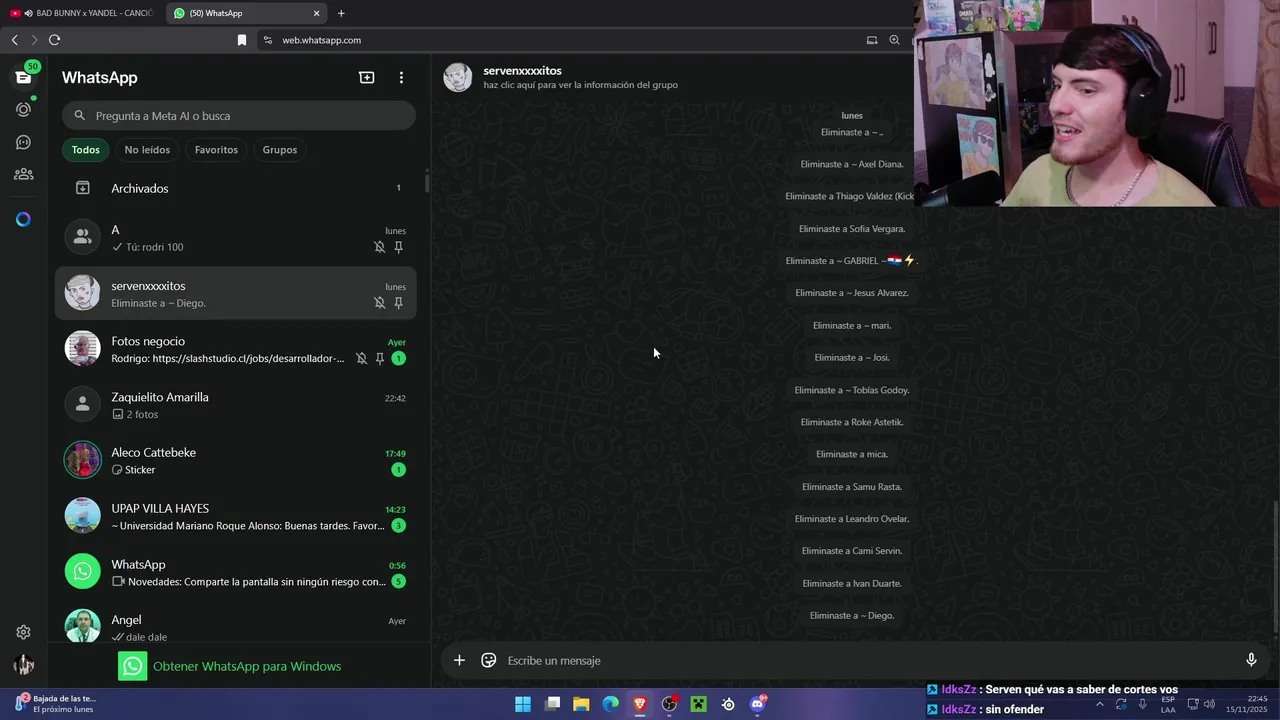Open the emoji and sticker picker

pyautogui.click(x=489, y=660)
